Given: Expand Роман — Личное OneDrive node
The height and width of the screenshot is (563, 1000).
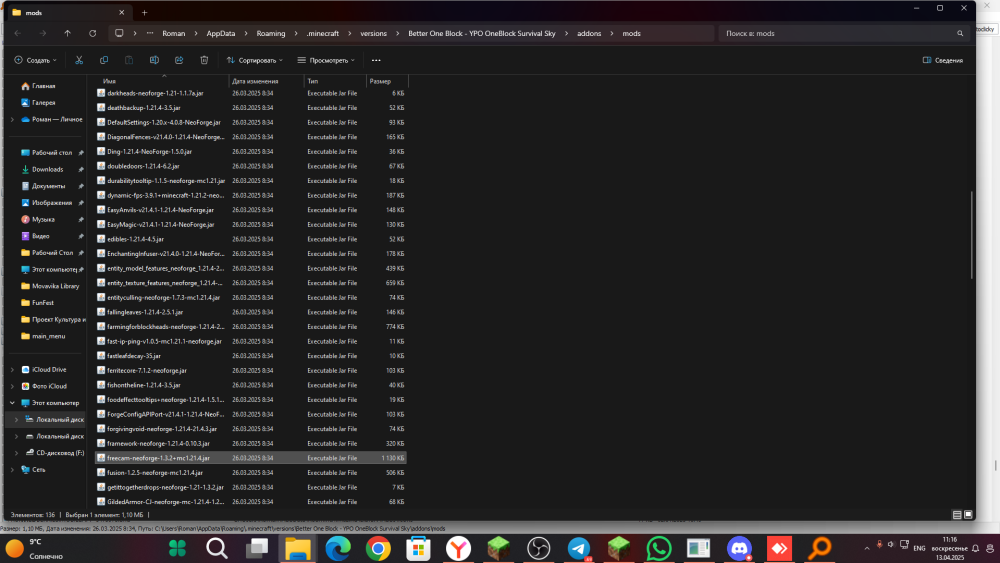Looking at the screenshot, I should [x=12, y=119].
